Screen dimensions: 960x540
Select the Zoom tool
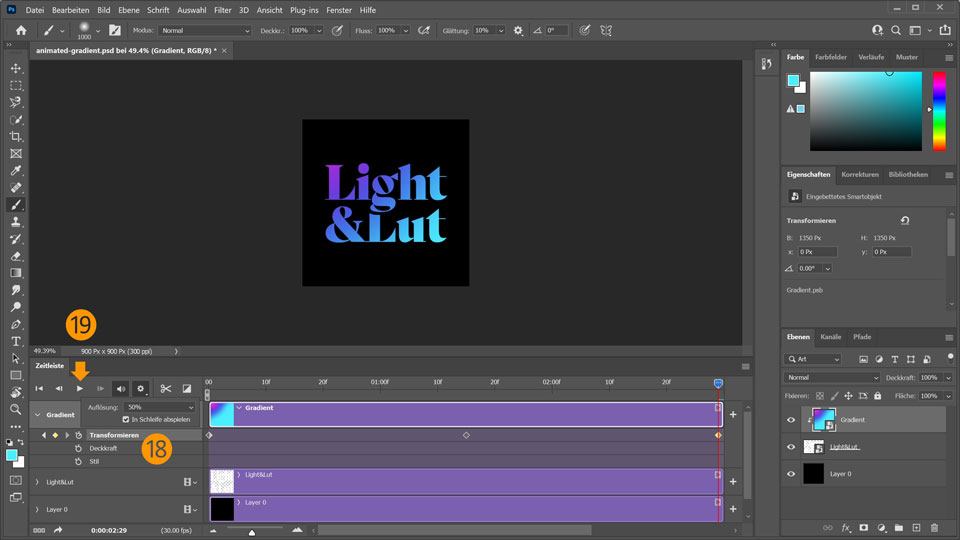click(x=16, y=409)
